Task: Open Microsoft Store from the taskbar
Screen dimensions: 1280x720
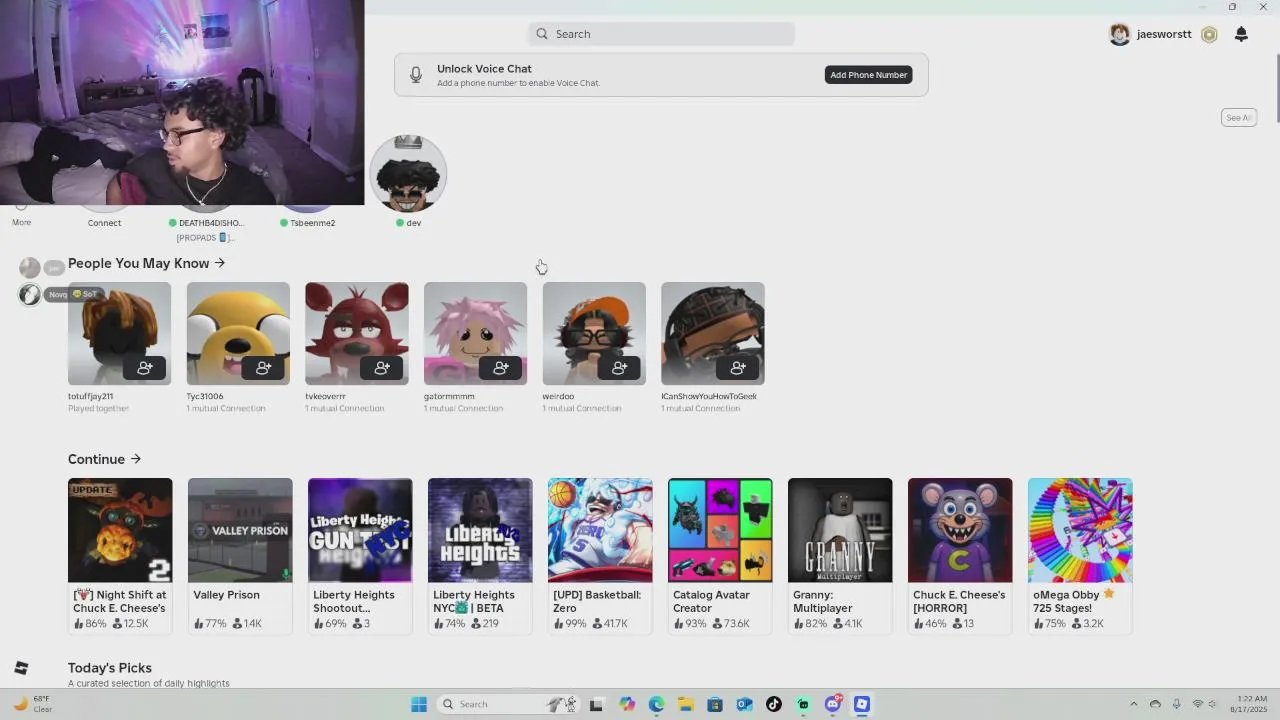Action: (715, 704)
